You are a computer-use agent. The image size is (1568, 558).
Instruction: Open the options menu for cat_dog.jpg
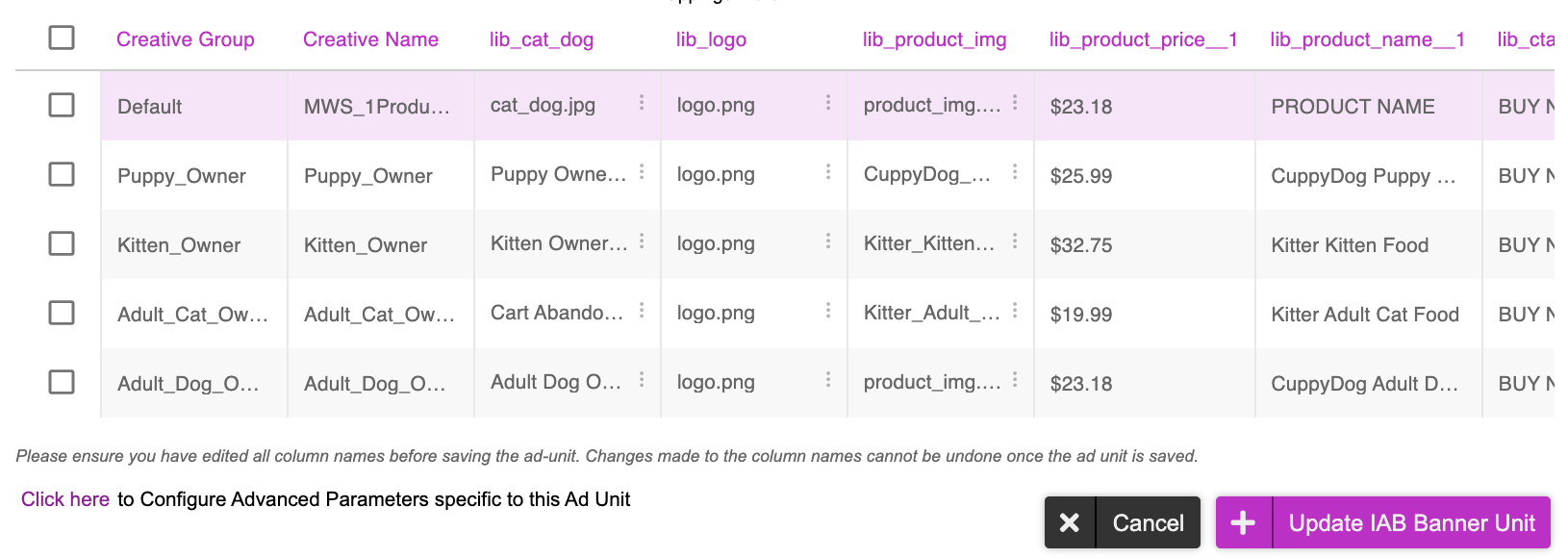tap(642, 102)
